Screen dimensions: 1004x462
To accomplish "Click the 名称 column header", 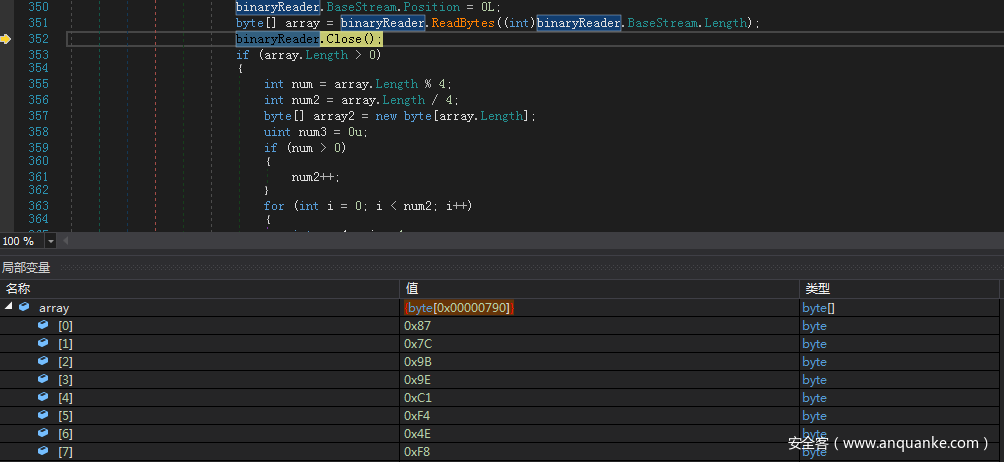I will (x=18, y=288).
